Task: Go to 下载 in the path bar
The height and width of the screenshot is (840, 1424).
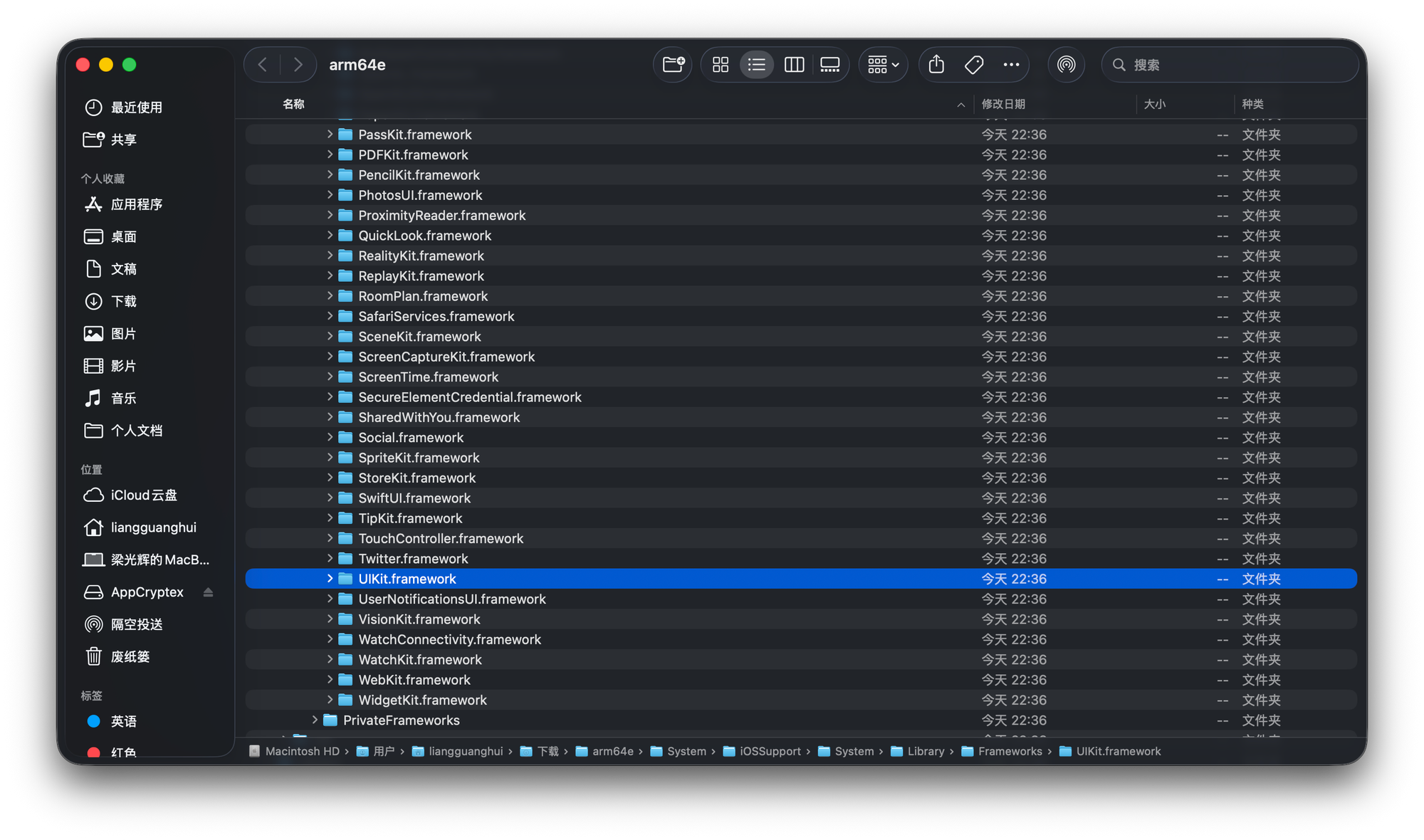Action: coord(540,751)
